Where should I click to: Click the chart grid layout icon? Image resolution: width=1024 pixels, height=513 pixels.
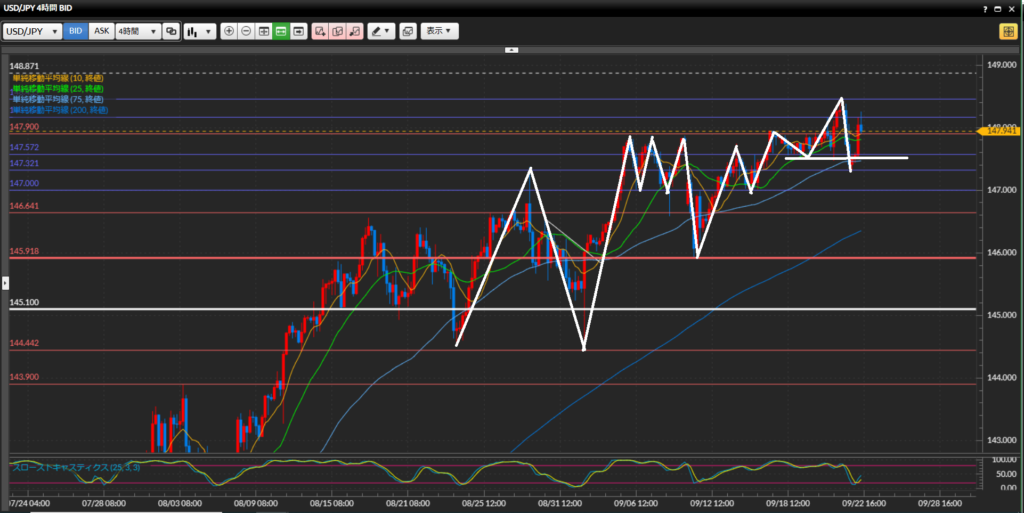(264, 31)
